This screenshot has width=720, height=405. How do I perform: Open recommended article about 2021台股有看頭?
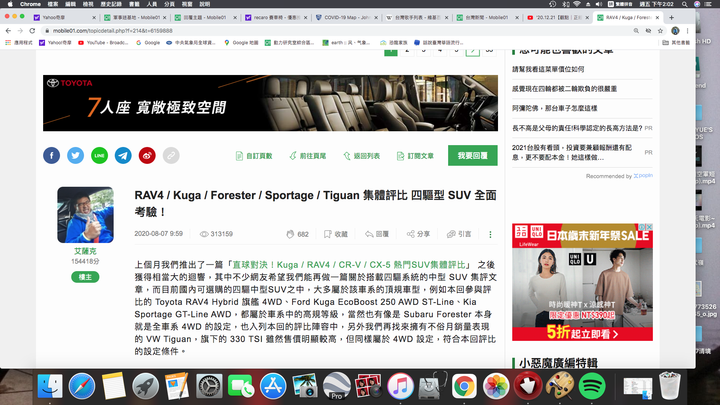[x=572, y=152]
